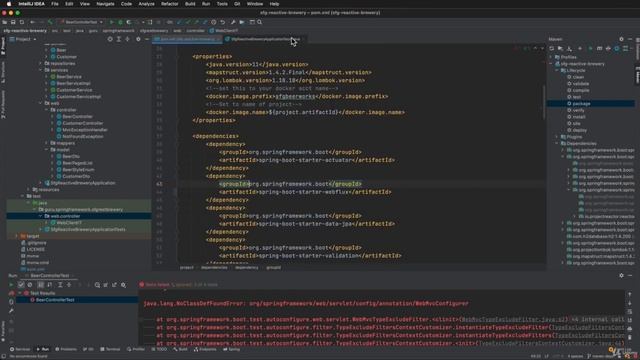The image size is (640, 360).
Task: Open the Analyze menu
Action: click(x=146, y=4)
